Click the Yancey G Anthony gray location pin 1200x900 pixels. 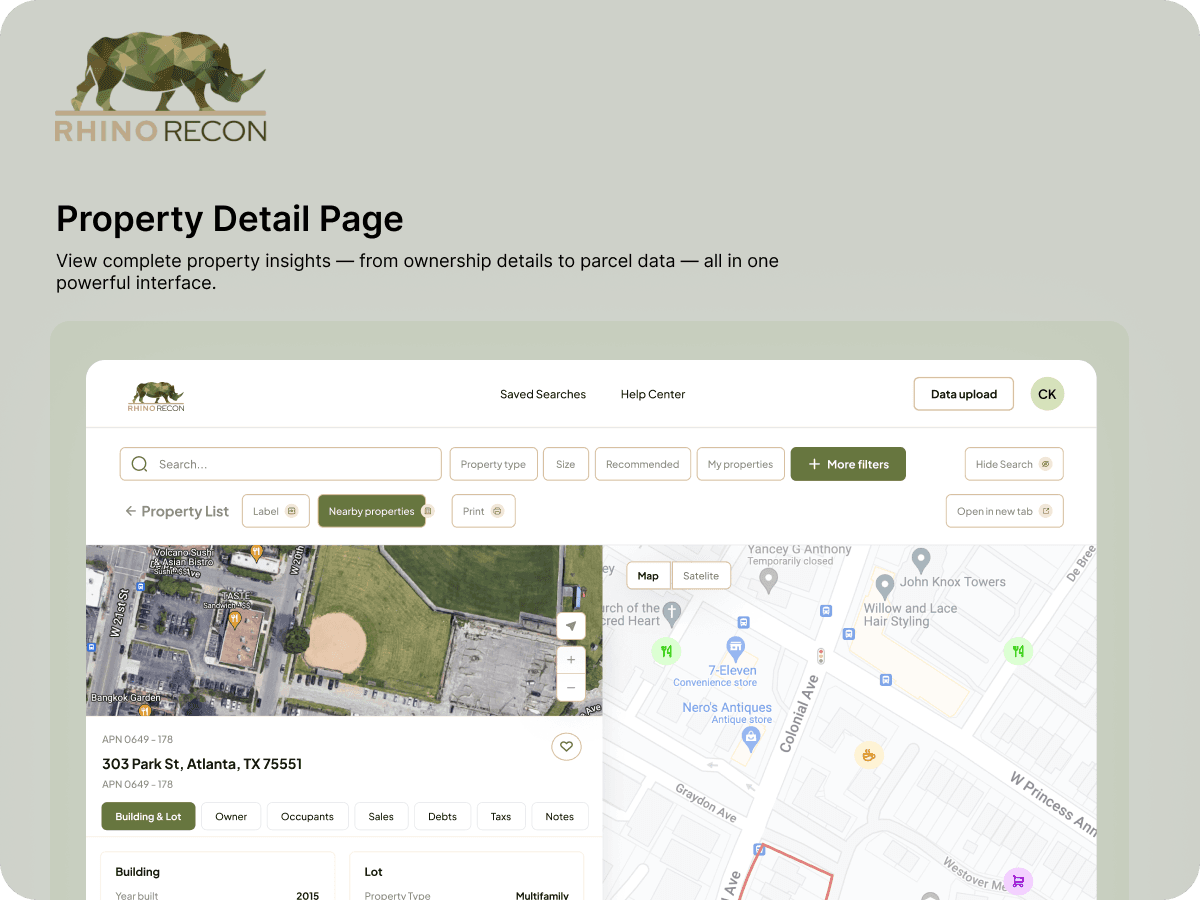[767, 580]
